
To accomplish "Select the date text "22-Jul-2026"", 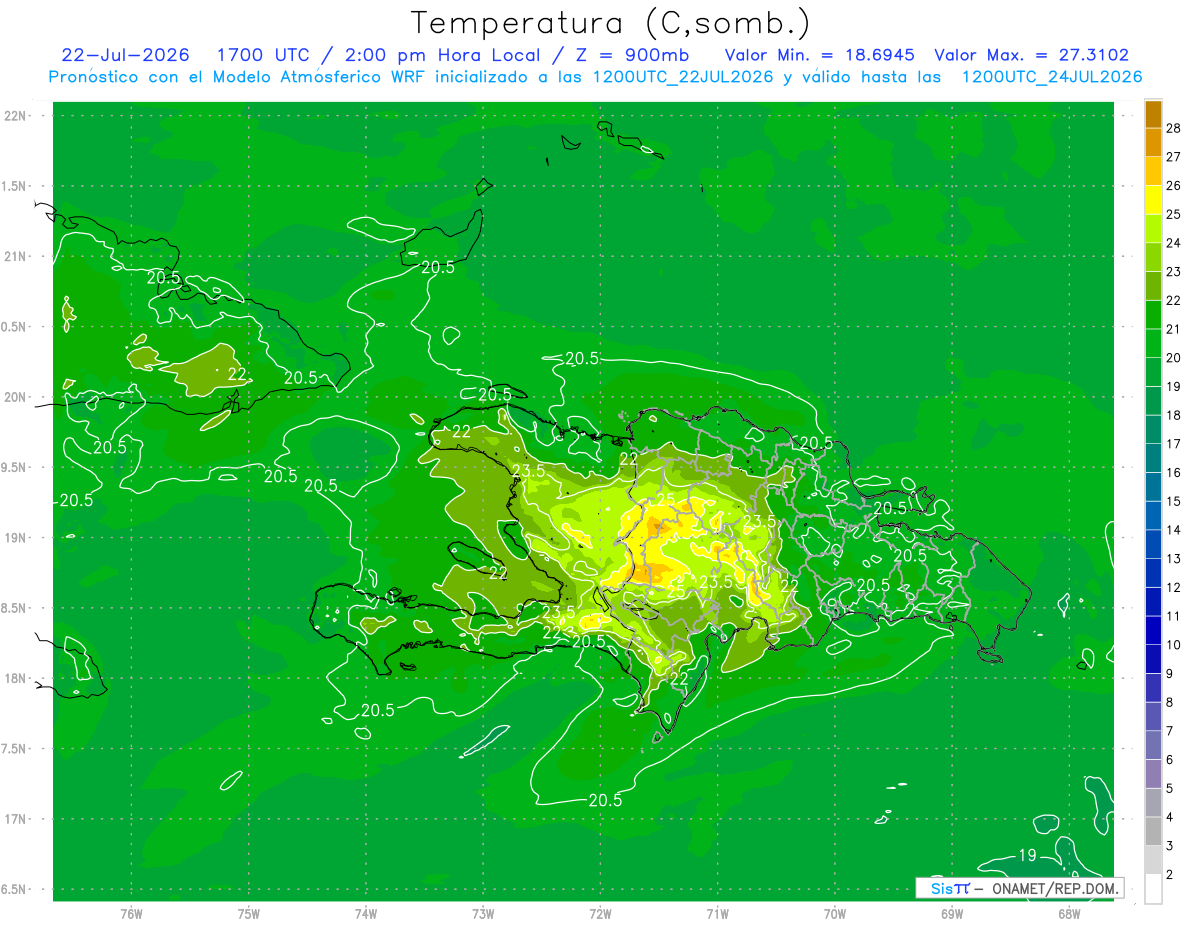I will pos(125,55).
